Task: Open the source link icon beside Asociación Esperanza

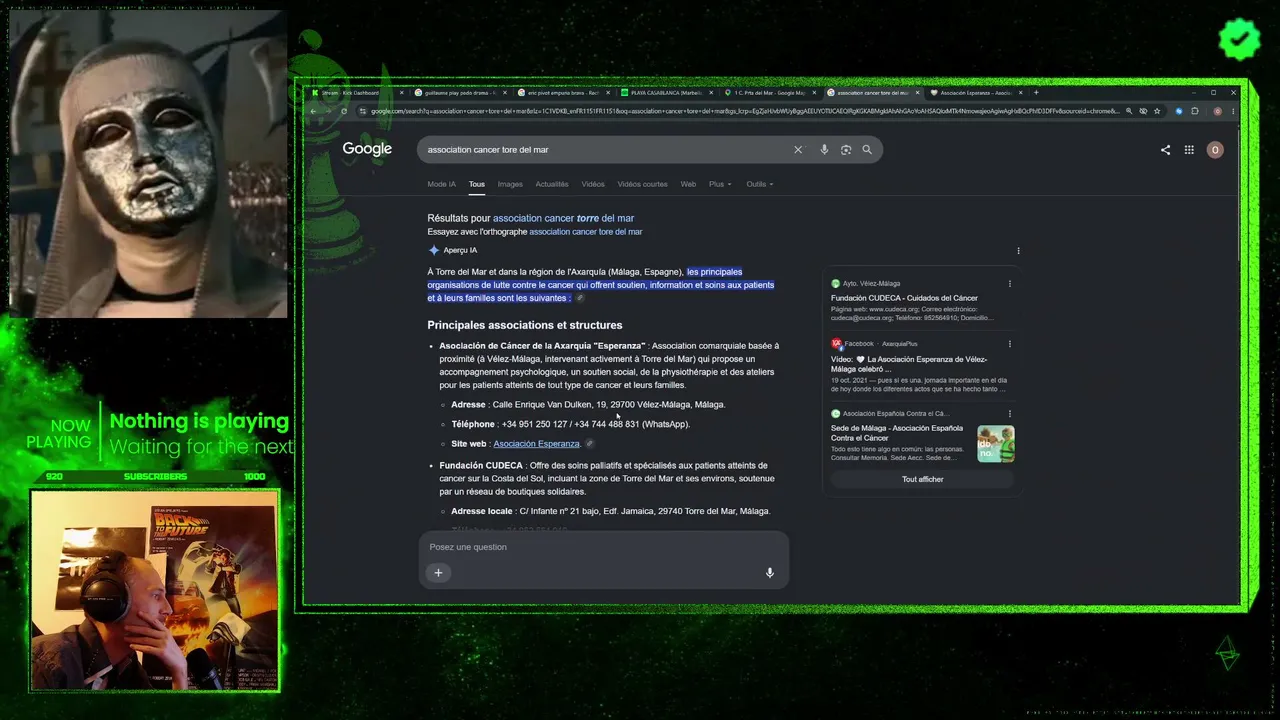Action: tap(589, 444)
